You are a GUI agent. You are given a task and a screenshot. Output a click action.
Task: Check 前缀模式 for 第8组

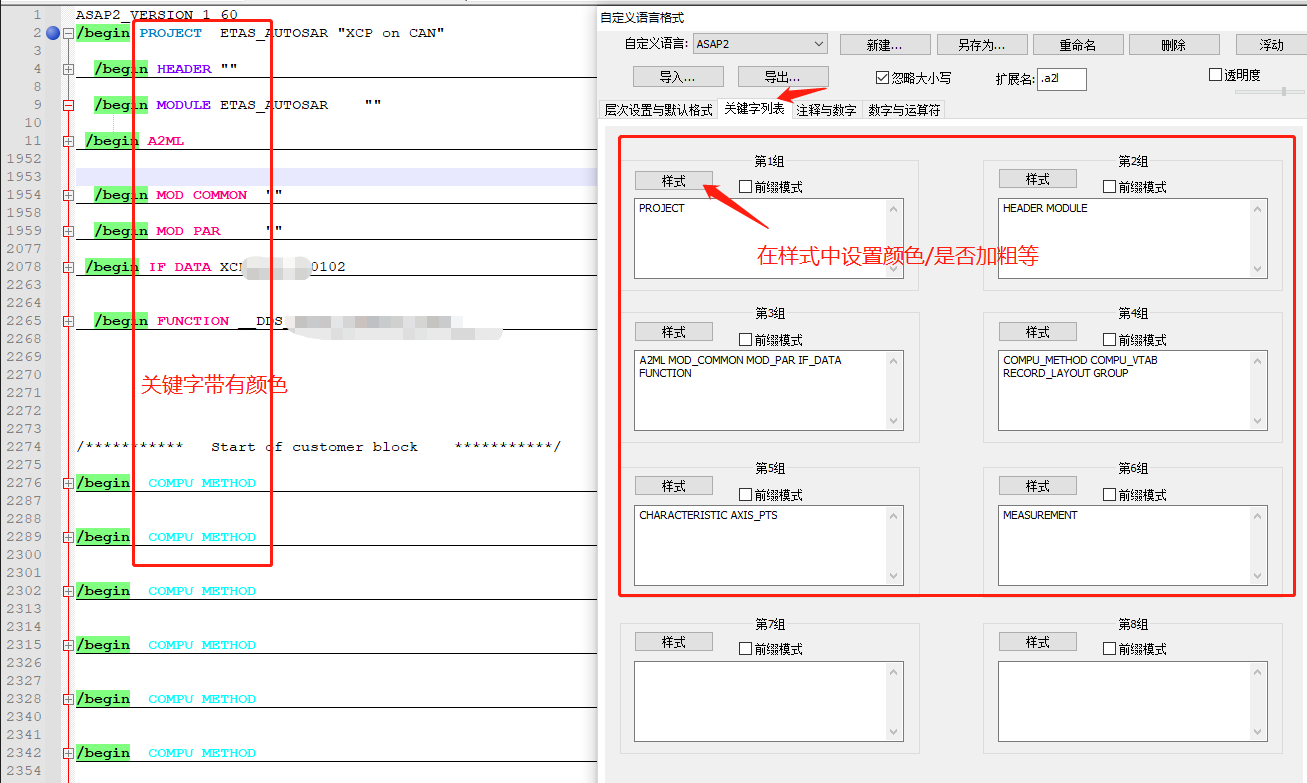(x=1110, y=648)
